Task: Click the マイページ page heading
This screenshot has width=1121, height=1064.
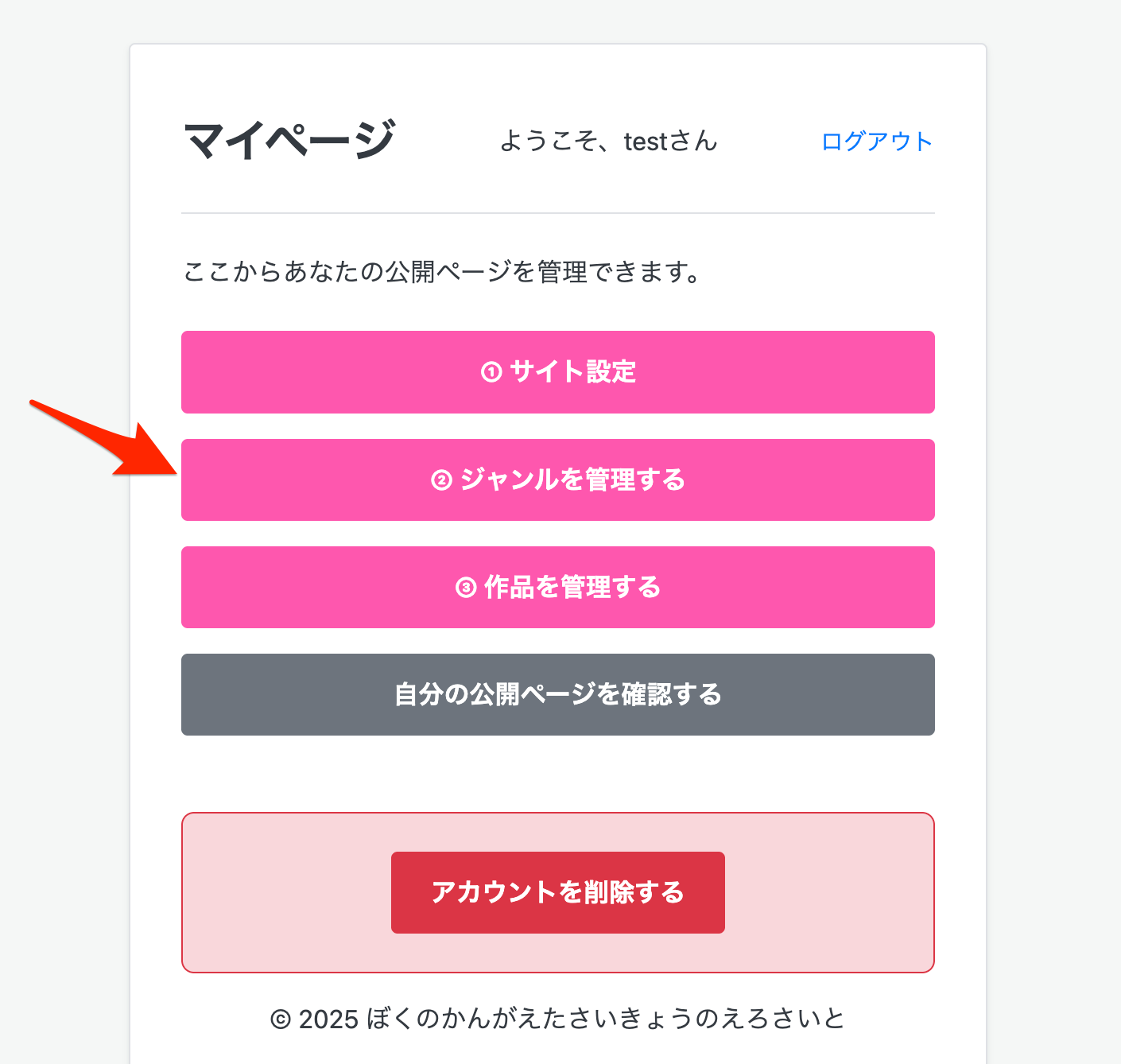Action: point(290,140)
